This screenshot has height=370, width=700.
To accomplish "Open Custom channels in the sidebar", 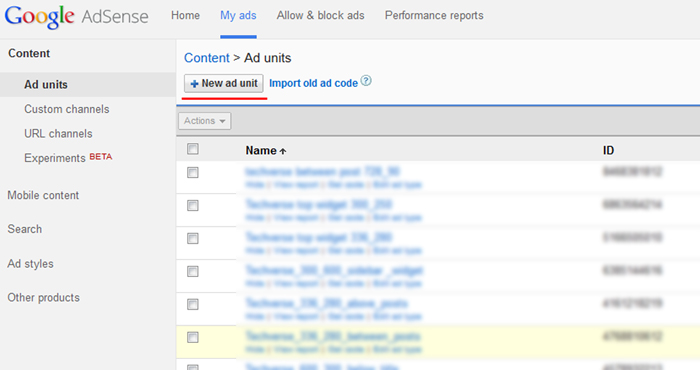I will [67, 109].
